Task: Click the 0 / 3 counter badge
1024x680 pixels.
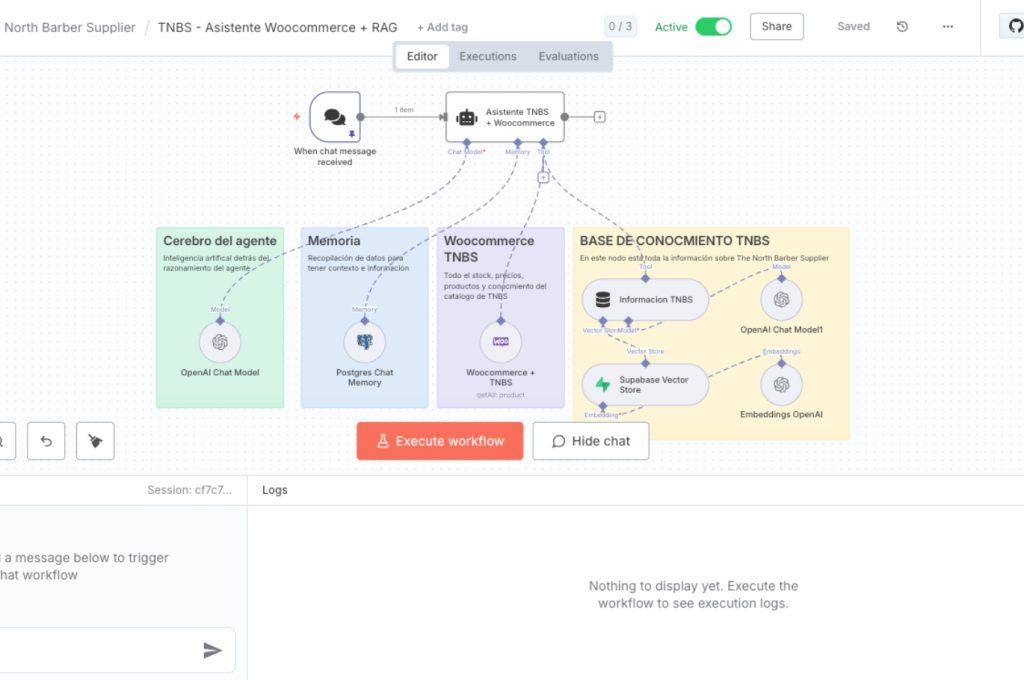Action: [x=620, y=27]
